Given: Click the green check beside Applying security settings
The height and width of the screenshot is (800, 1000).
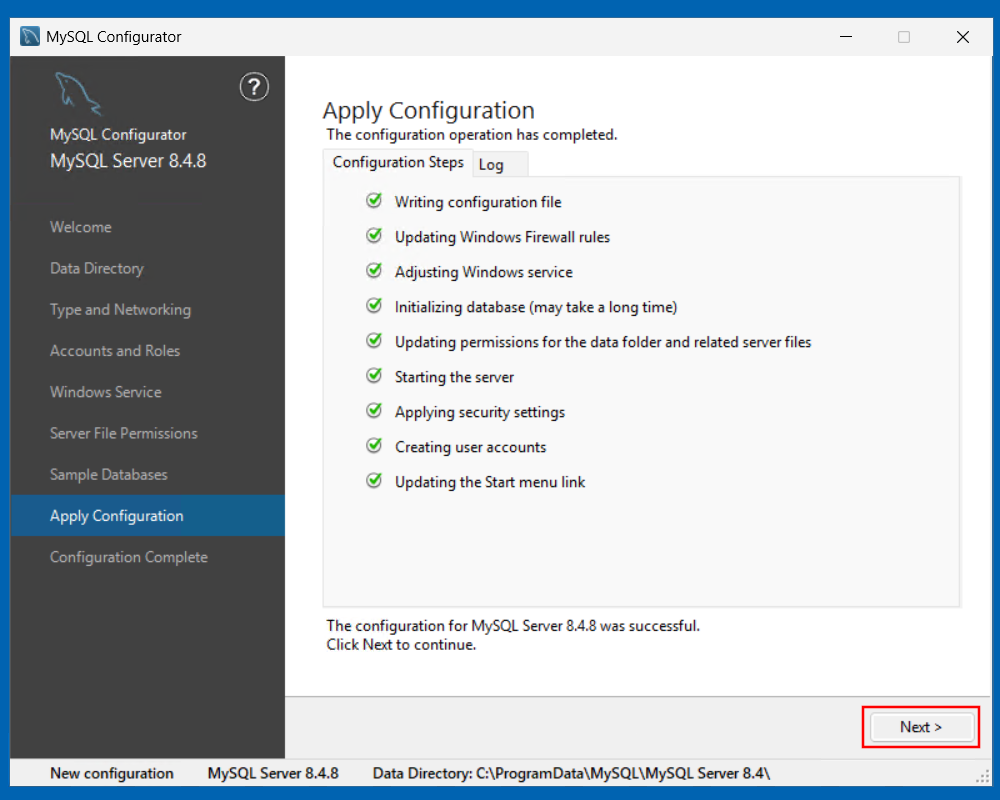Looking at the screenshot, I should [x=374, y=411].
